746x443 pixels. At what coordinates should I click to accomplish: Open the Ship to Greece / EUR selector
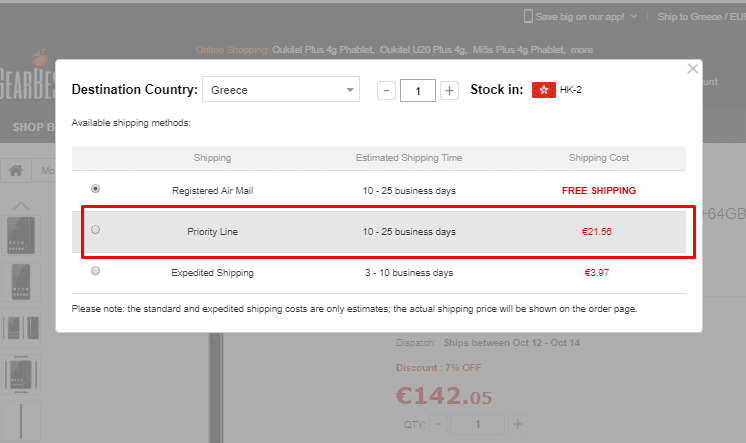(x=700, y=17)
